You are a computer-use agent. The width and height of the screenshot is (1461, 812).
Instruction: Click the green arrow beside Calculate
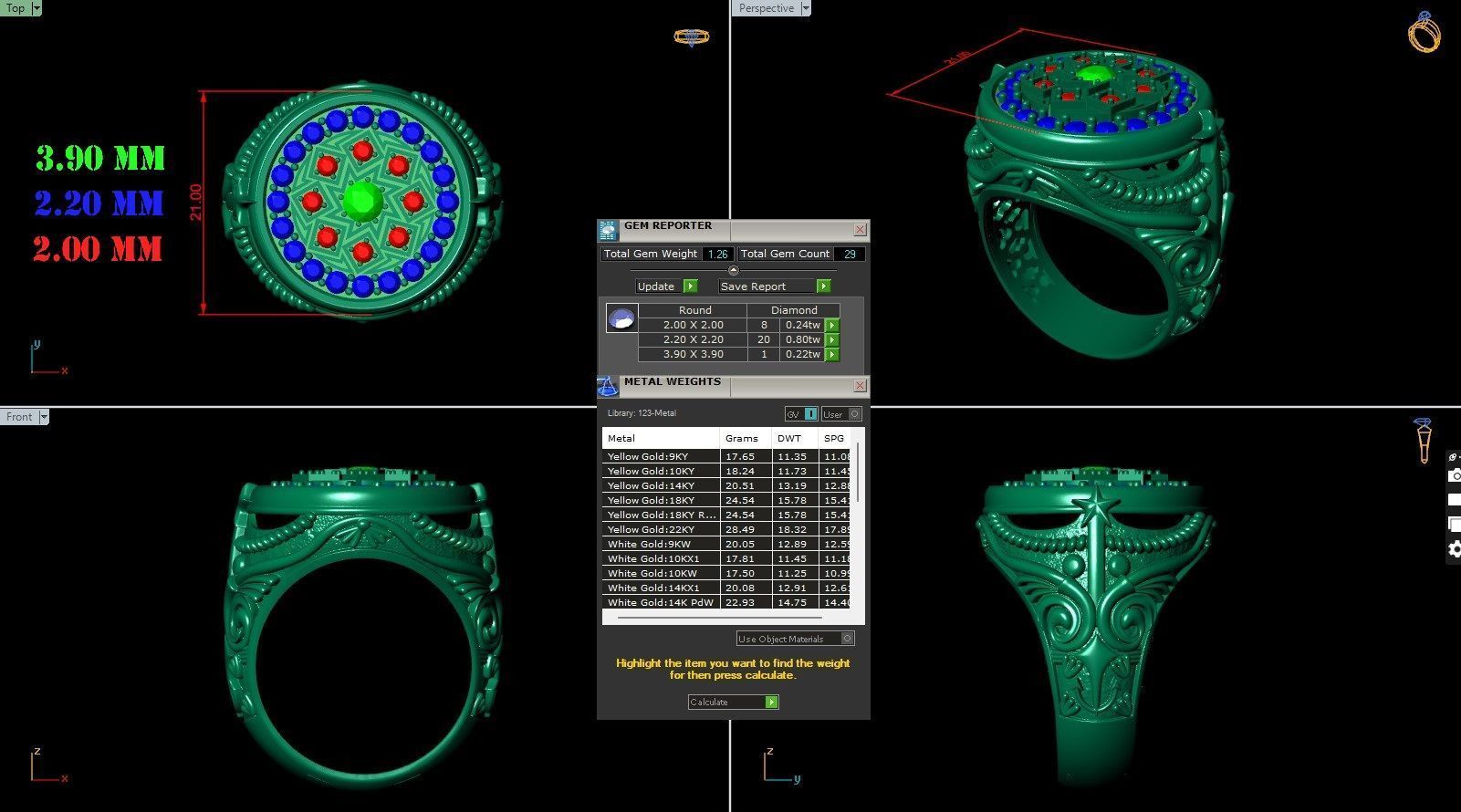(x=772, y=702)
